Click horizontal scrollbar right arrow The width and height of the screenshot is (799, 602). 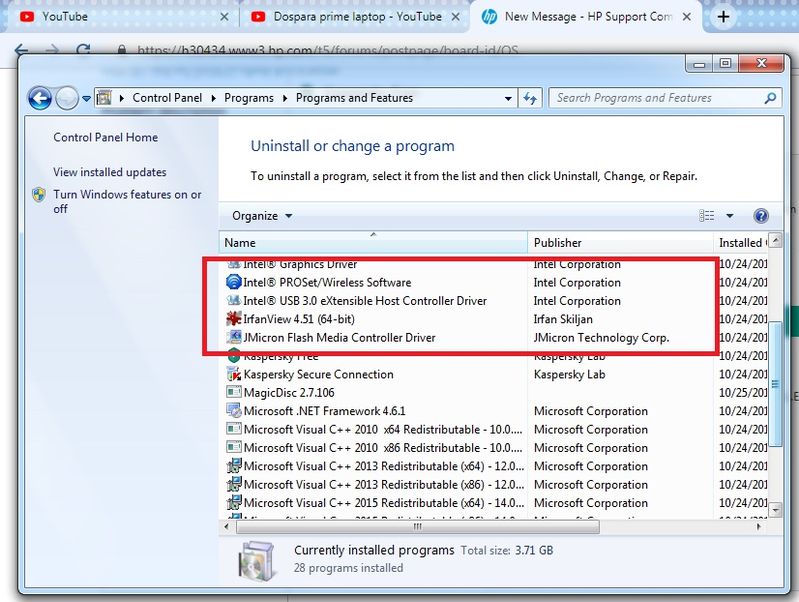tap(759, 527)
